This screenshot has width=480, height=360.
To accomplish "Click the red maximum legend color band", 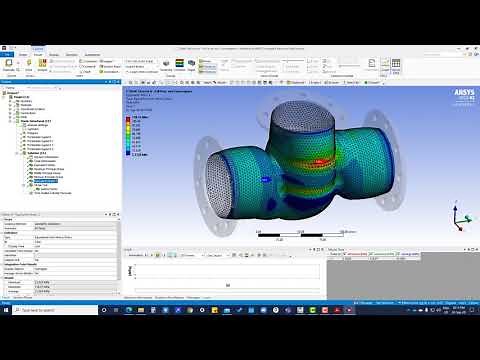I will coord(128,118).
